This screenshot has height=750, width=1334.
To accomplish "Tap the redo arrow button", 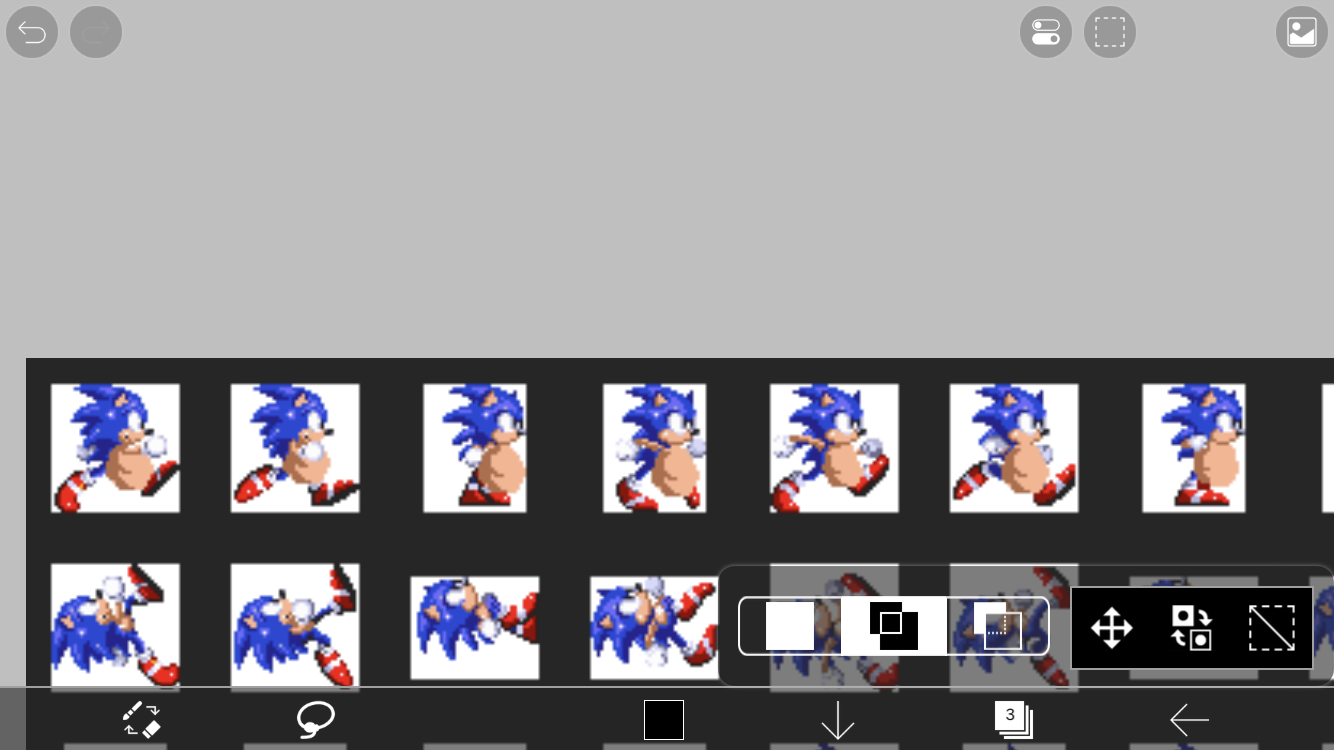I will pos(96,33).
